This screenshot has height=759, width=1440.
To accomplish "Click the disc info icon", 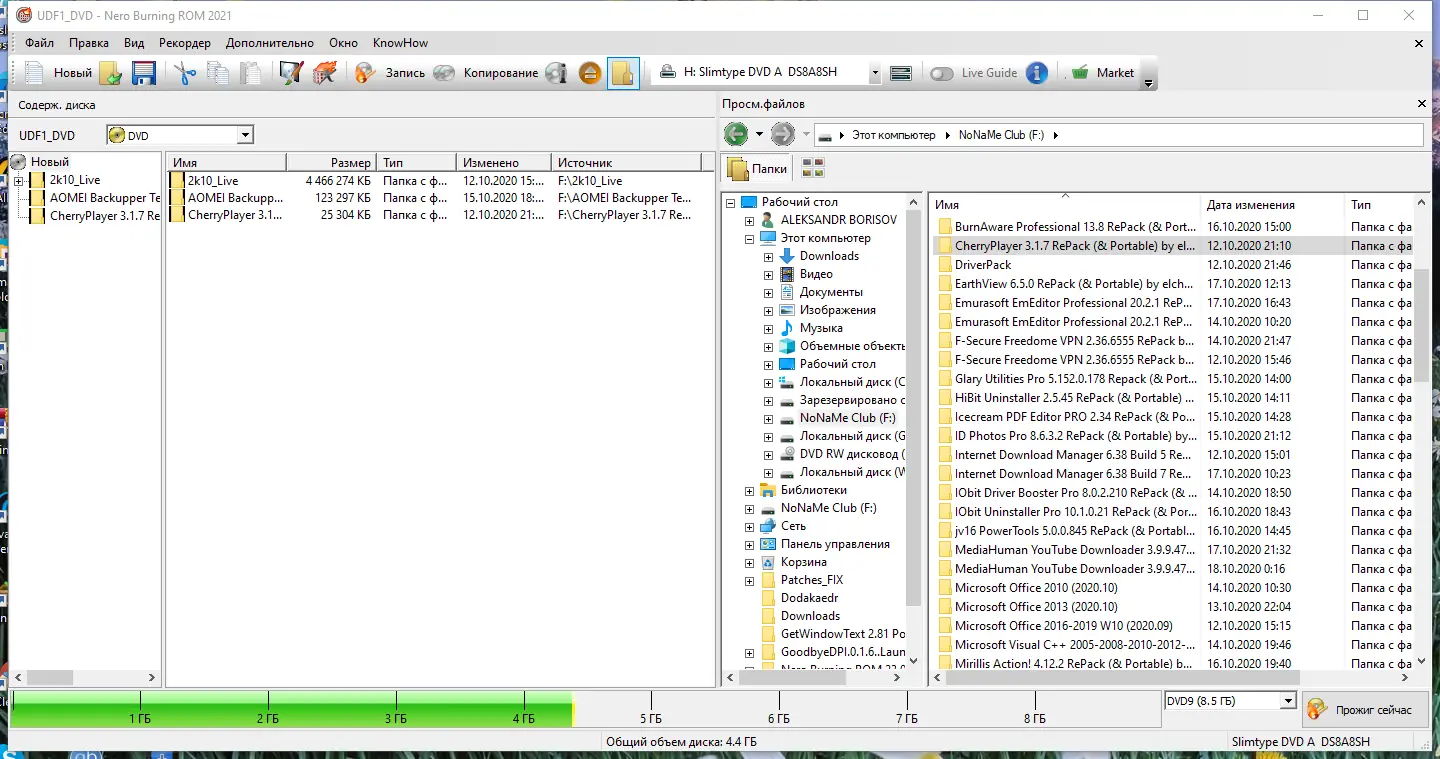I will coord(557,73).
